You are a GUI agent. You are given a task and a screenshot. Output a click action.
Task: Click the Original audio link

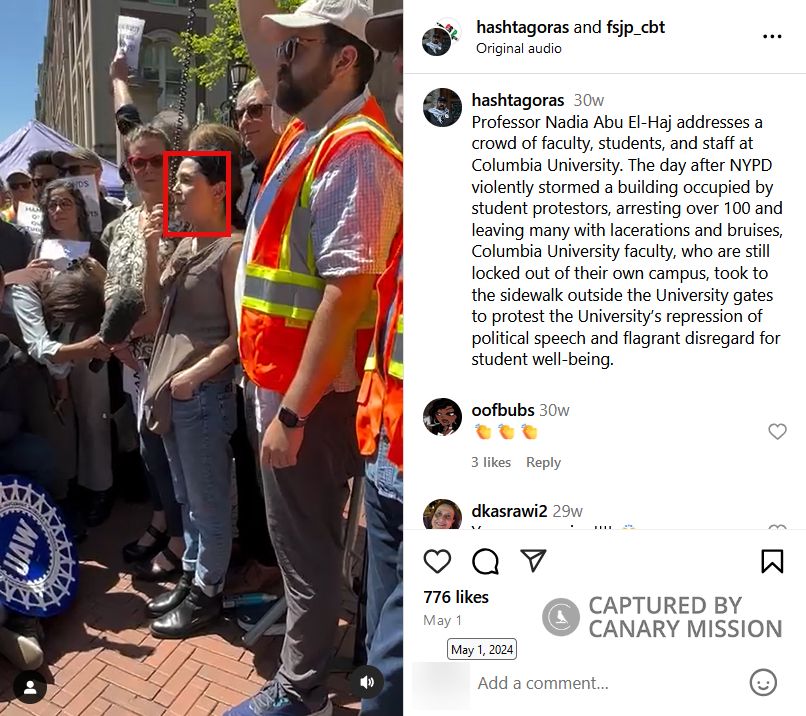click(x=519, y=48)
